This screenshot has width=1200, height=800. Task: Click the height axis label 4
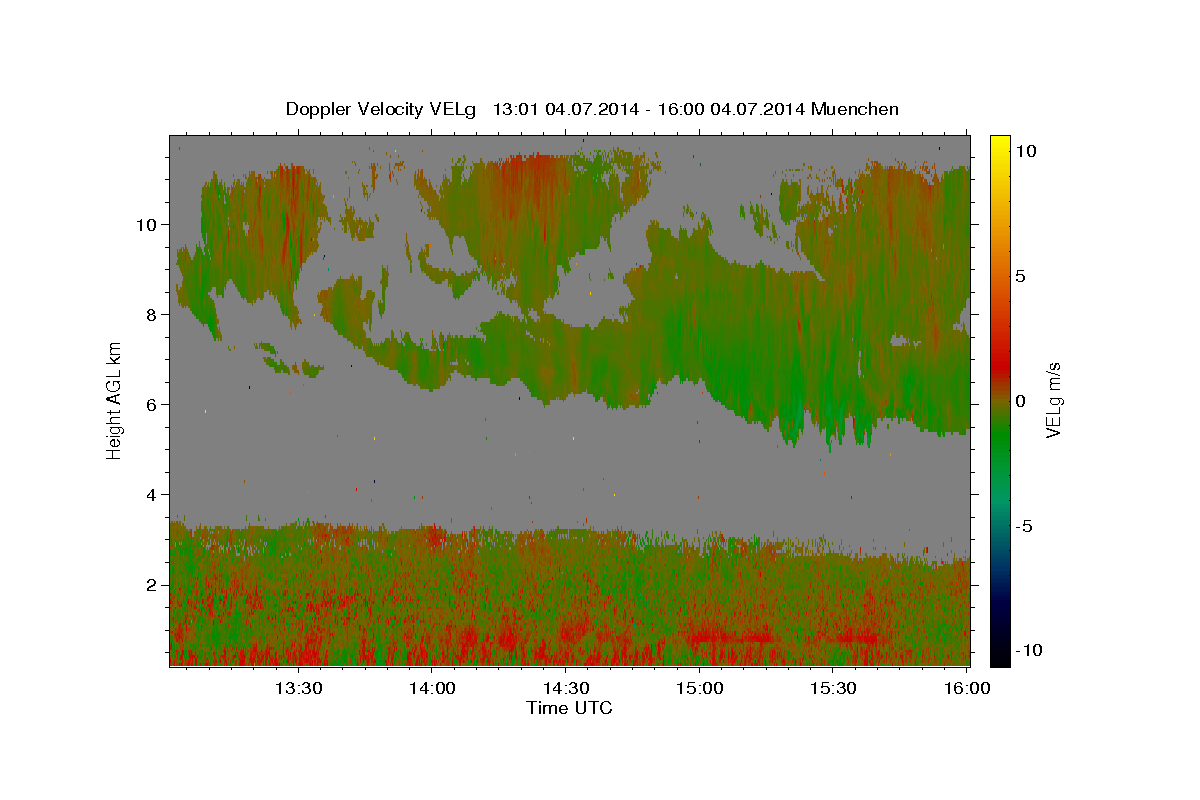150,494
